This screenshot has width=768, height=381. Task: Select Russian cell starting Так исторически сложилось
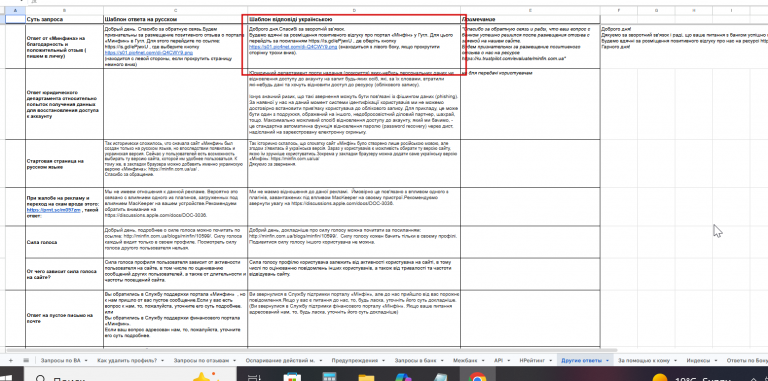[x=175, y=164]
